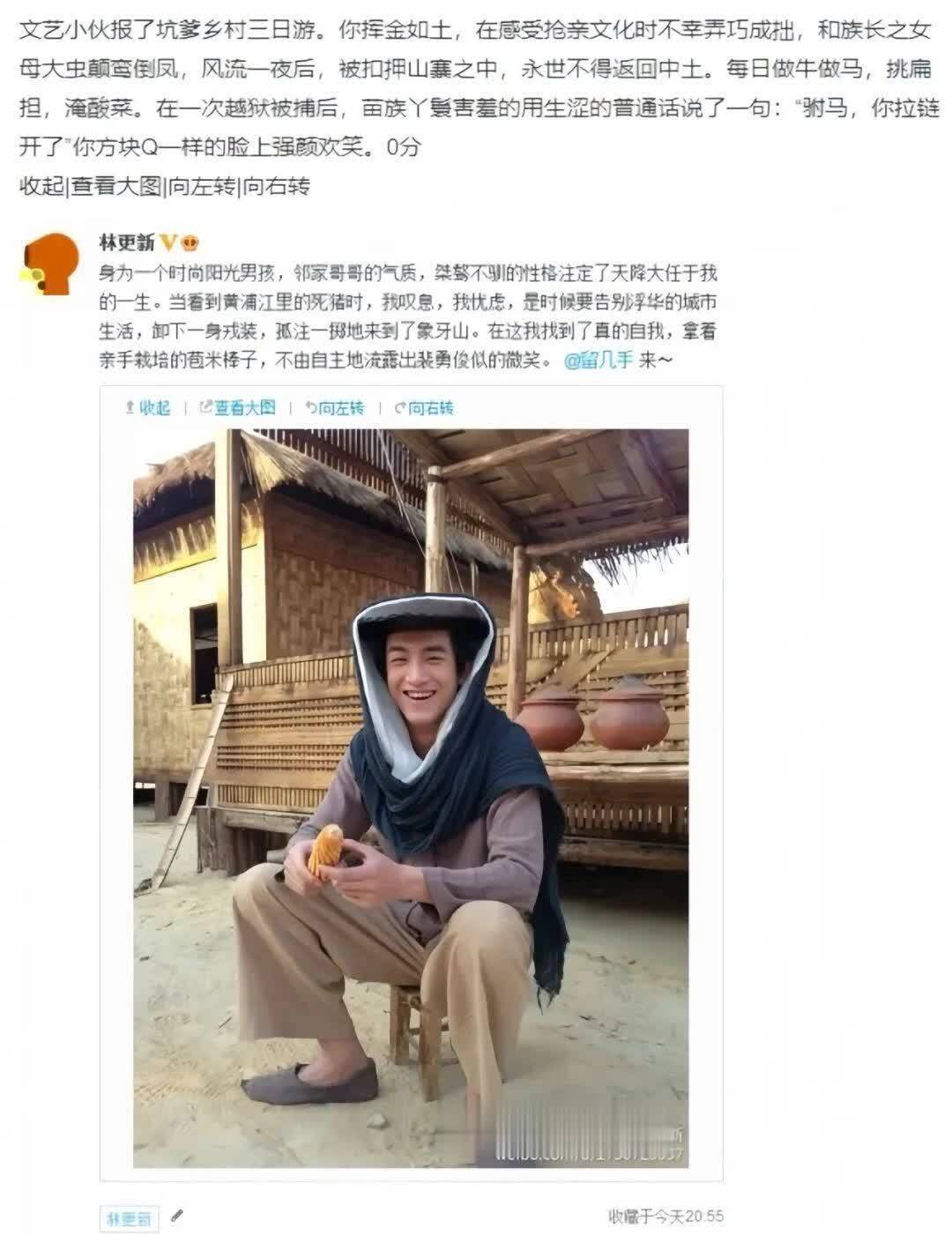952x1235 pixels.
Task: Collapse the image using inner 收起 arrow
Action: point(147,407)
